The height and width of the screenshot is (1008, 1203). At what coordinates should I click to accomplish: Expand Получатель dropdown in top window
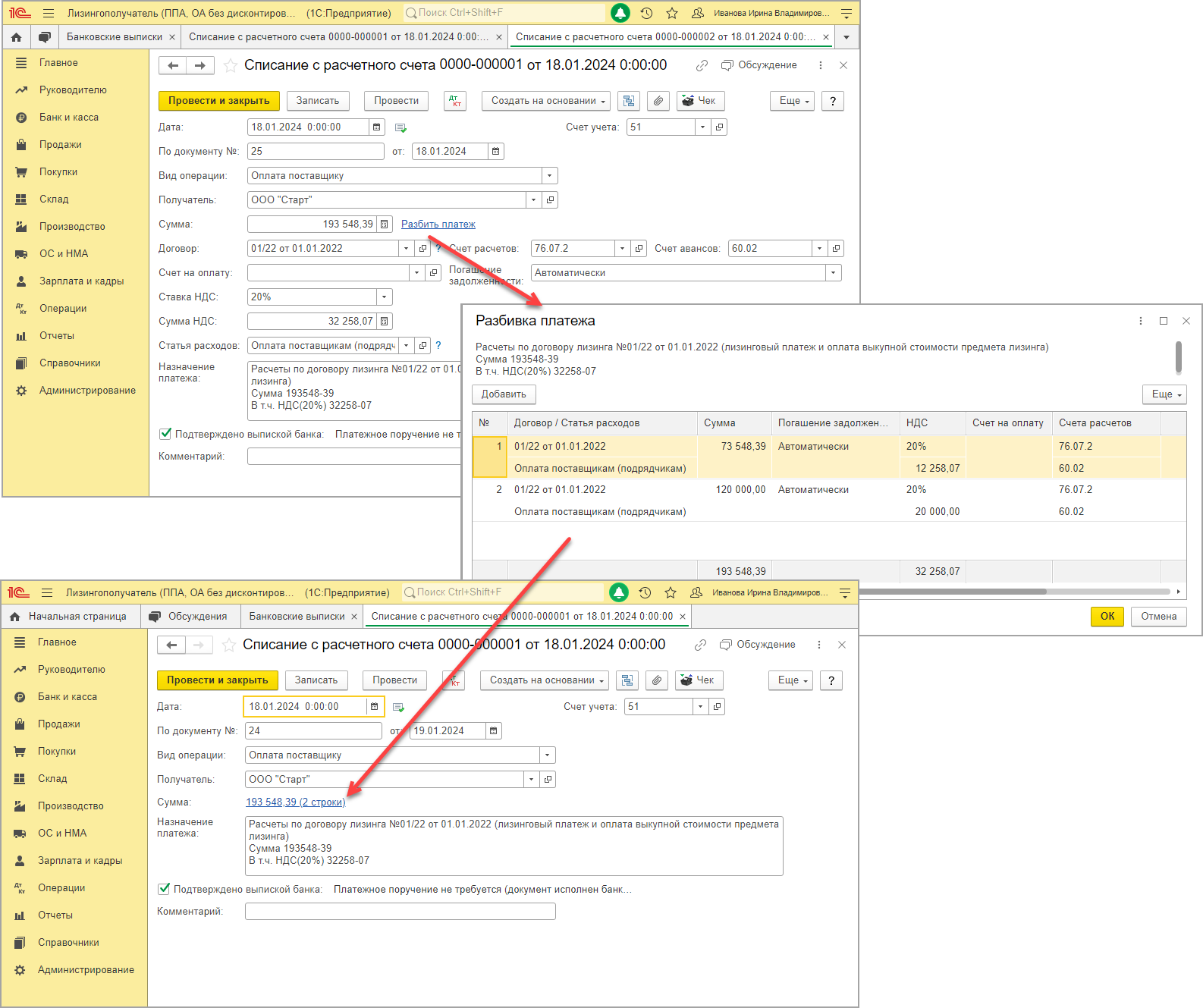pyautogui.click(x=534, y=200)
